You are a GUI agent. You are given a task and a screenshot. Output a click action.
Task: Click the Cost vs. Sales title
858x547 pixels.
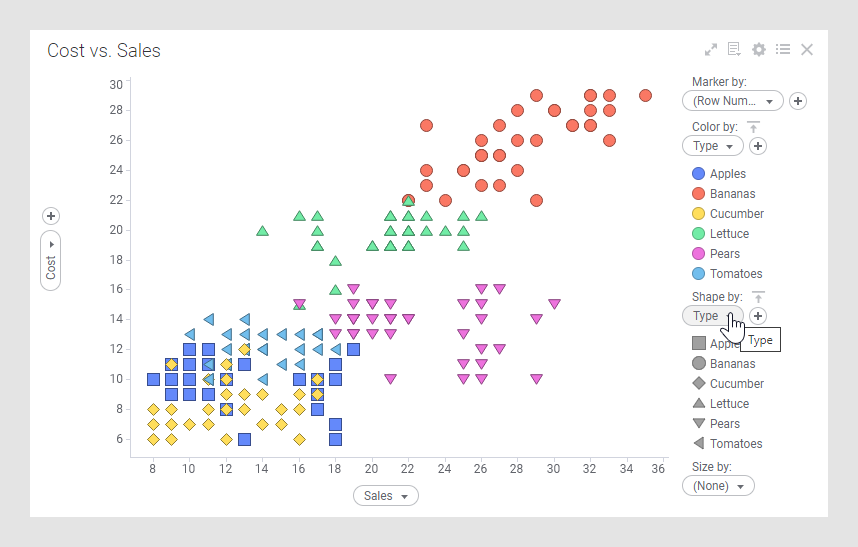pos(104,50)
